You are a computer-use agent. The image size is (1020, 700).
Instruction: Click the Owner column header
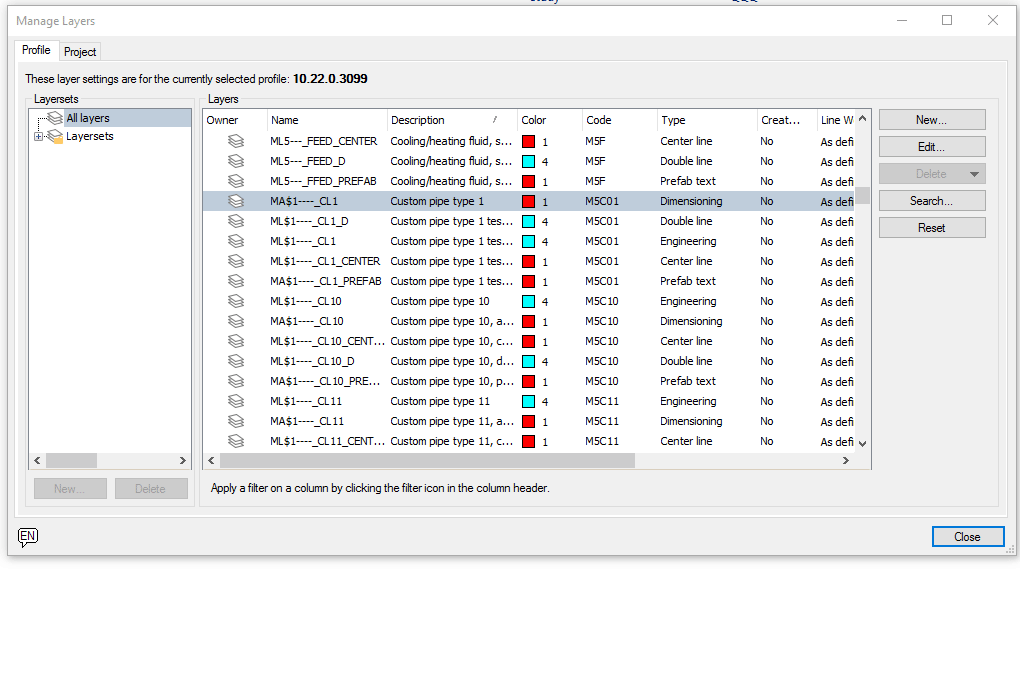pyautogui.click(x=235, y=120)
